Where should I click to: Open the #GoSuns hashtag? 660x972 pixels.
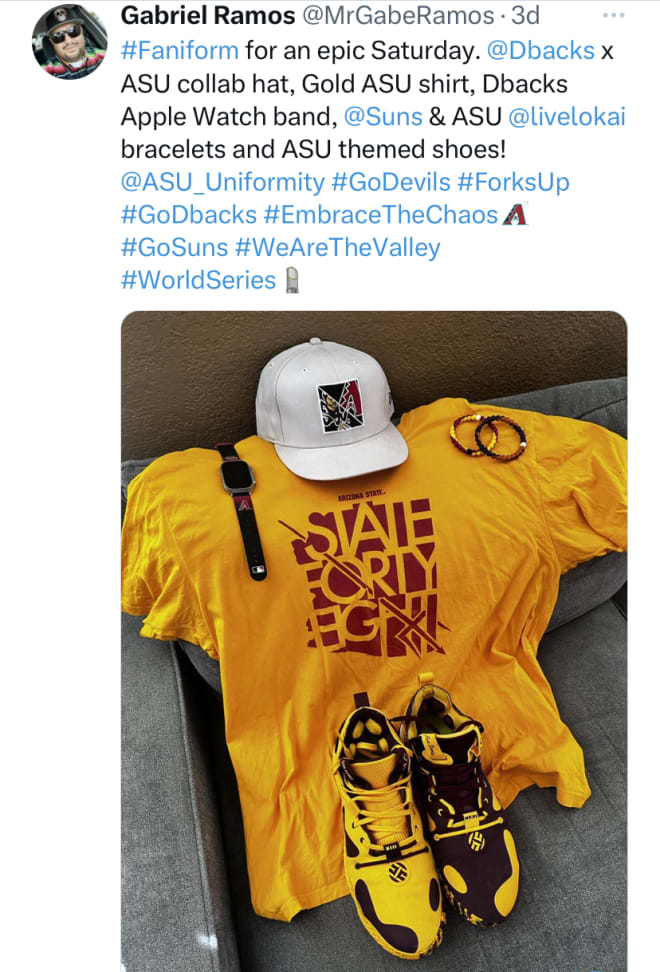tap(175, 248)
